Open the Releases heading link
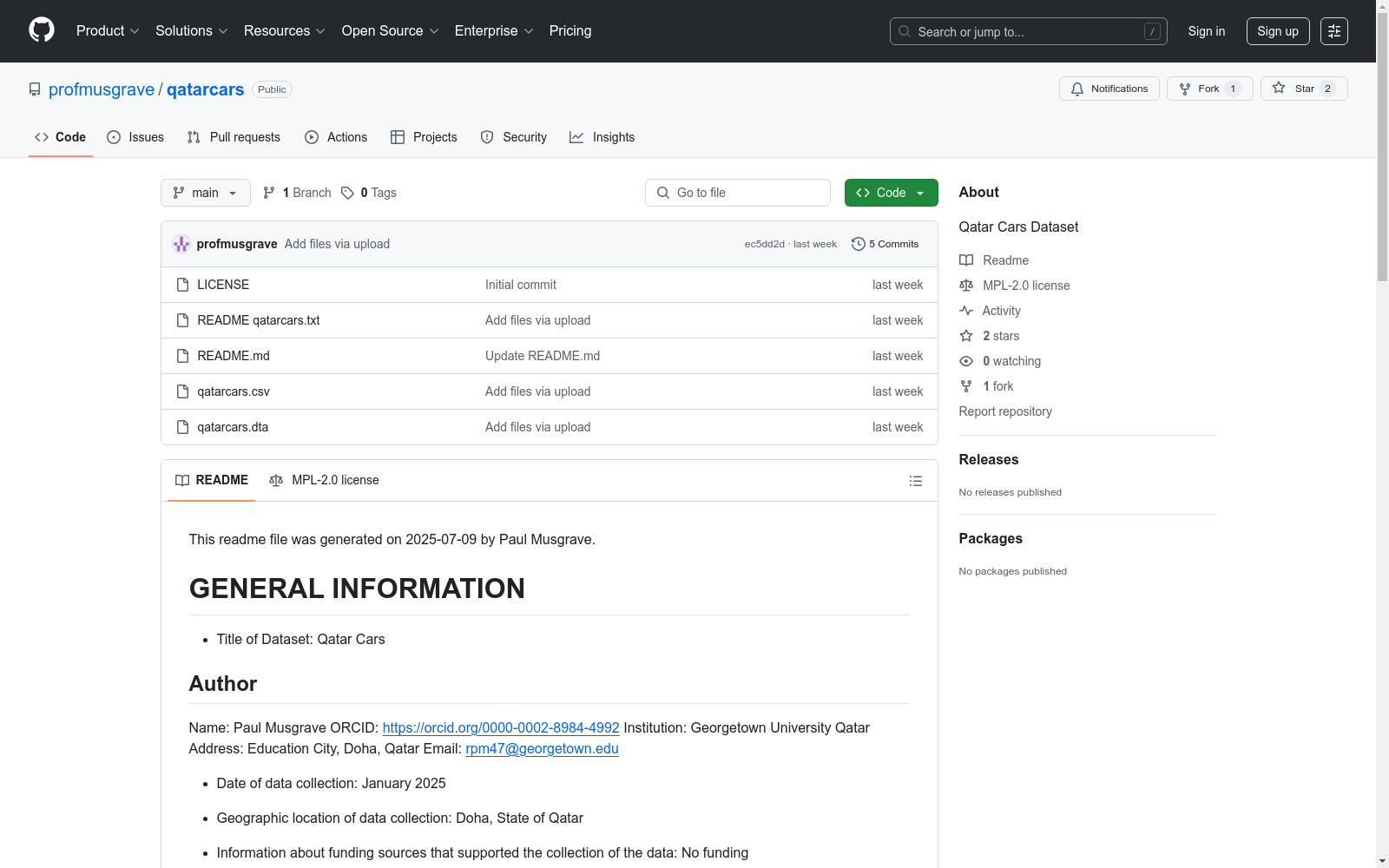The width and height of the screenshot is (1389, 868). 989,459
